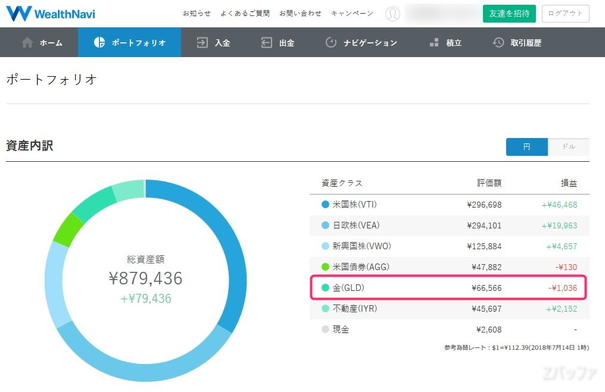Screen dimensions: 605x392
Task: Click the 日欧株(VEA) color dot
Action: point(325,225)
